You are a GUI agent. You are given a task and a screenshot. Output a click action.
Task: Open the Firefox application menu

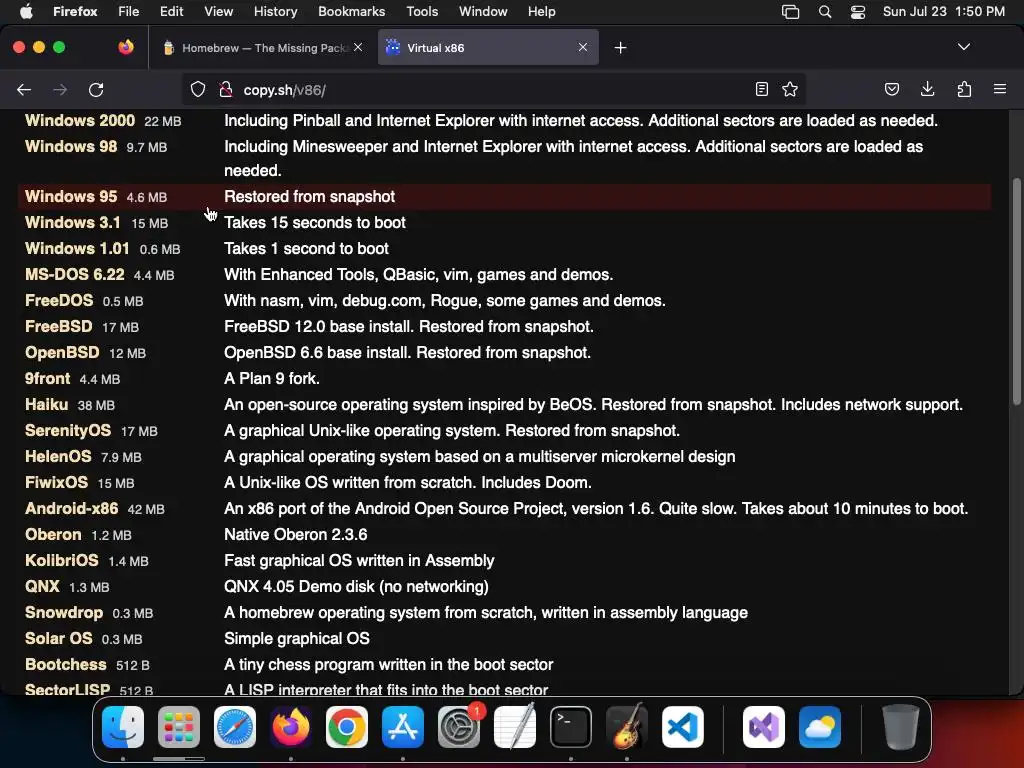pyautogui.click(x=75, y=11)
